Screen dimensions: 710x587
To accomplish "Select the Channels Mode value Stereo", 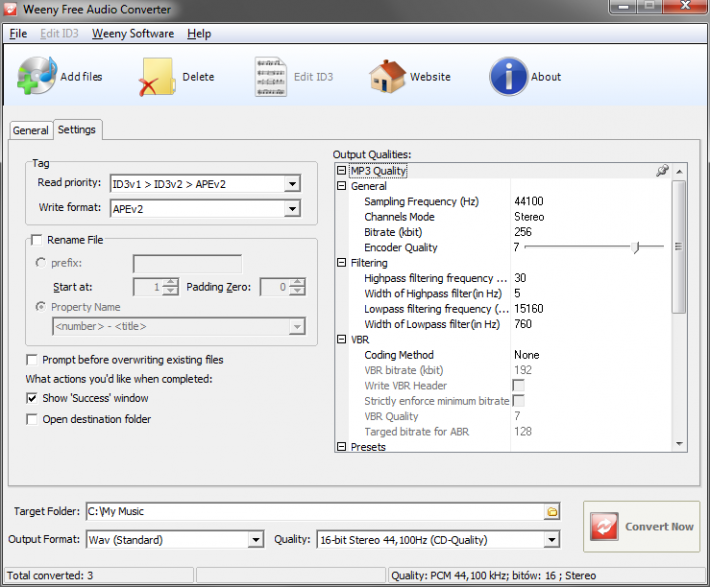I will 529,217.
